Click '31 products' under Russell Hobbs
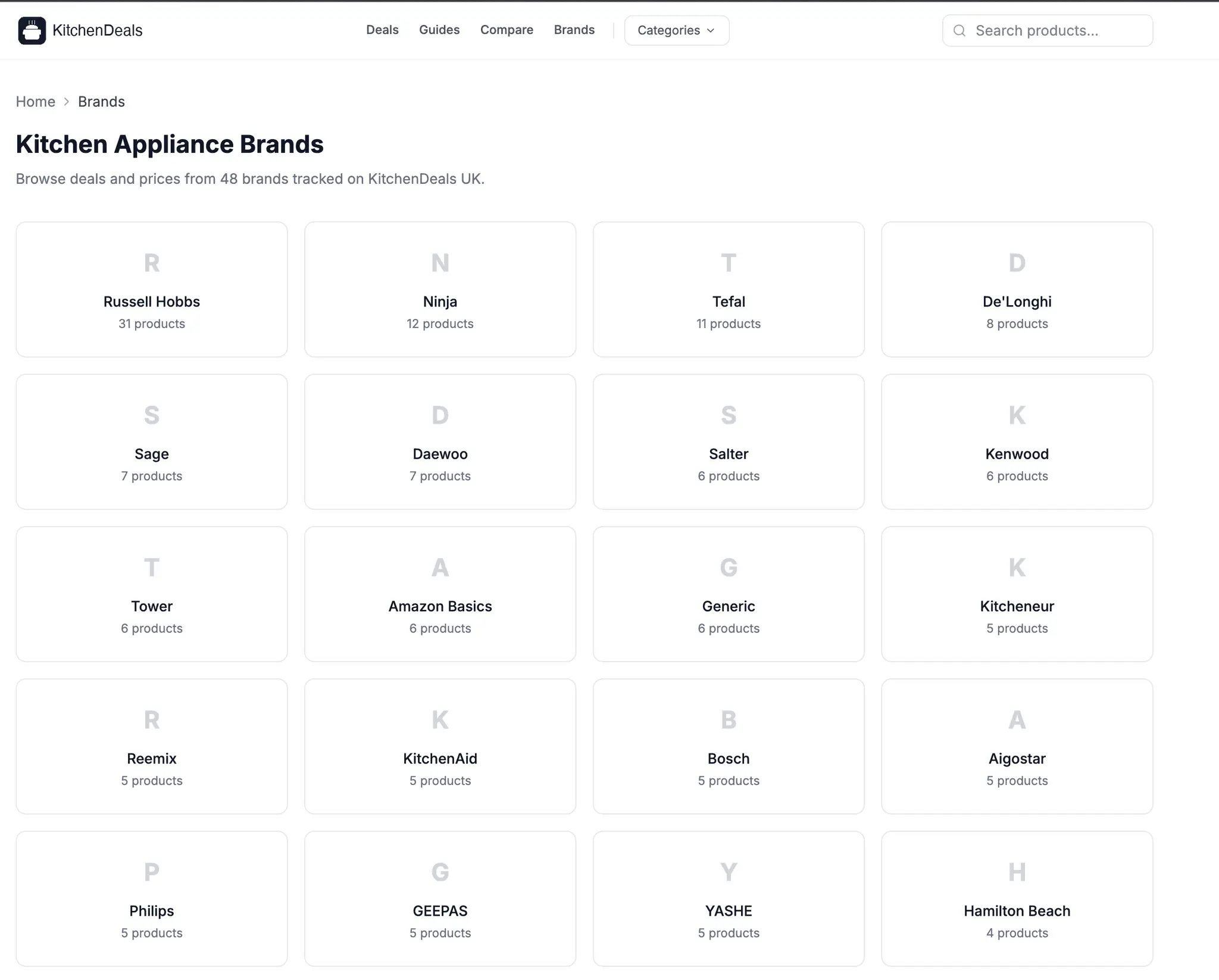Image resolution: width=1219 pixels, height=980 pixels. (x=152, y=324)
